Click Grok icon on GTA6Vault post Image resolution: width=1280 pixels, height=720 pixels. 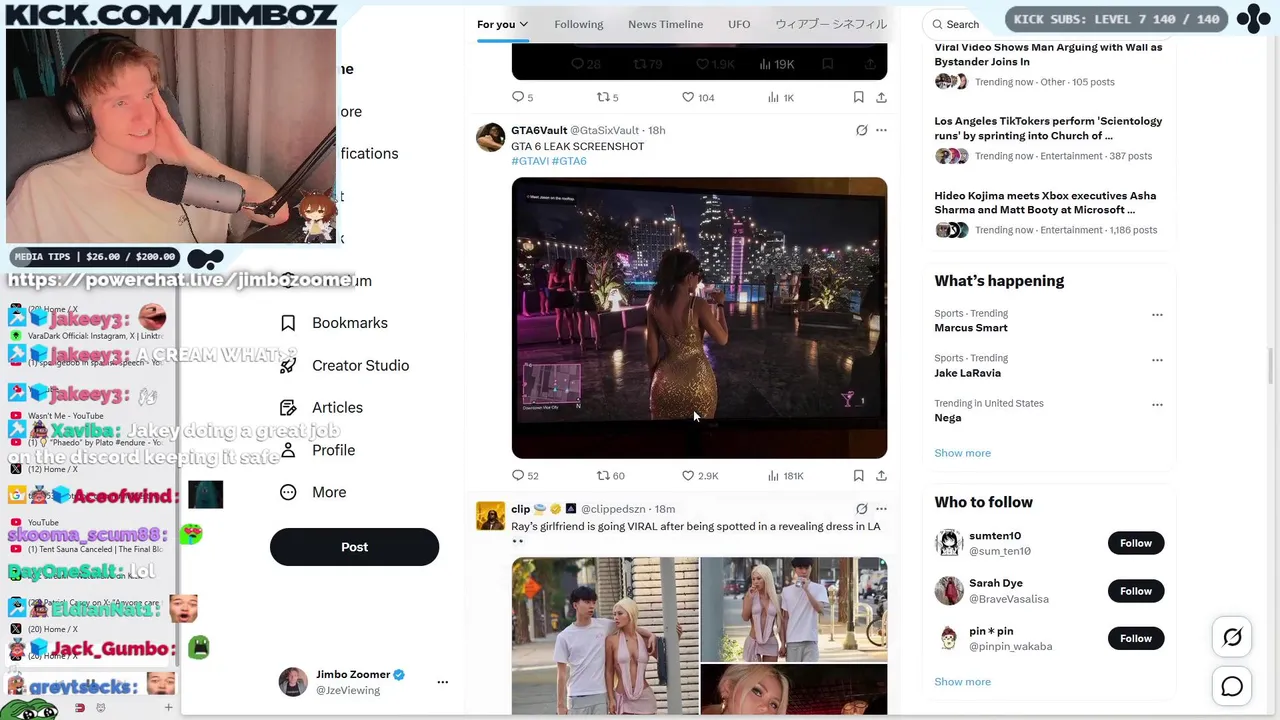(x=861, y=130)
